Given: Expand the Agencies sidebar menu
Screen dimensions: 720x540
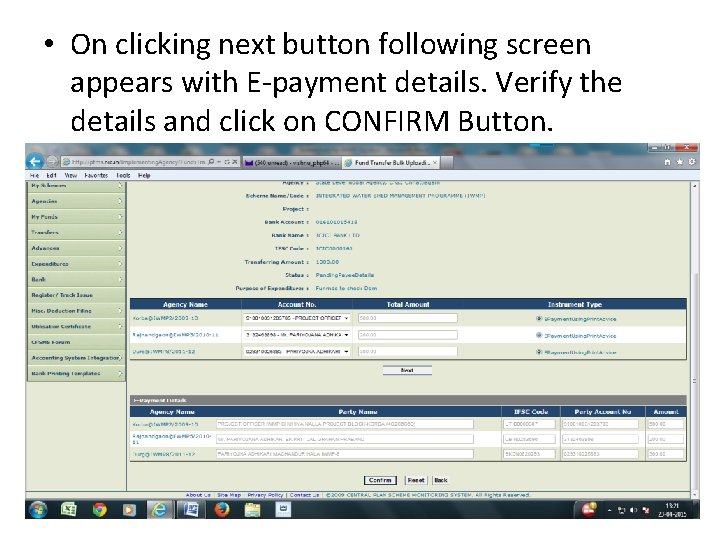Looking at the screenshot, I should point(76,201).
